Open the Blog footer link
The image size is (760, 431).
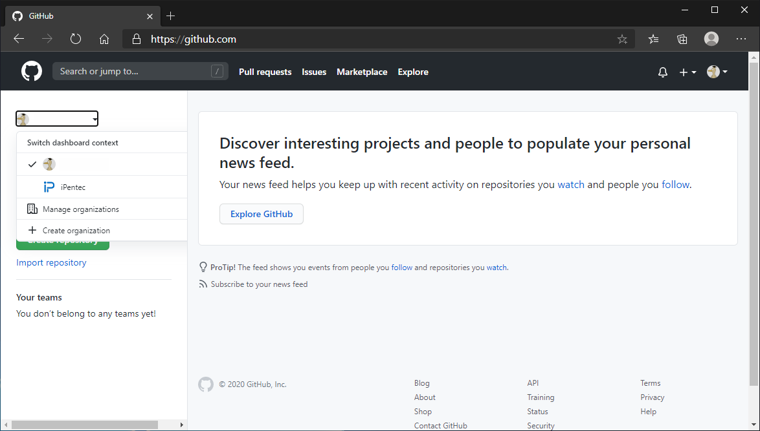point(422,383)
